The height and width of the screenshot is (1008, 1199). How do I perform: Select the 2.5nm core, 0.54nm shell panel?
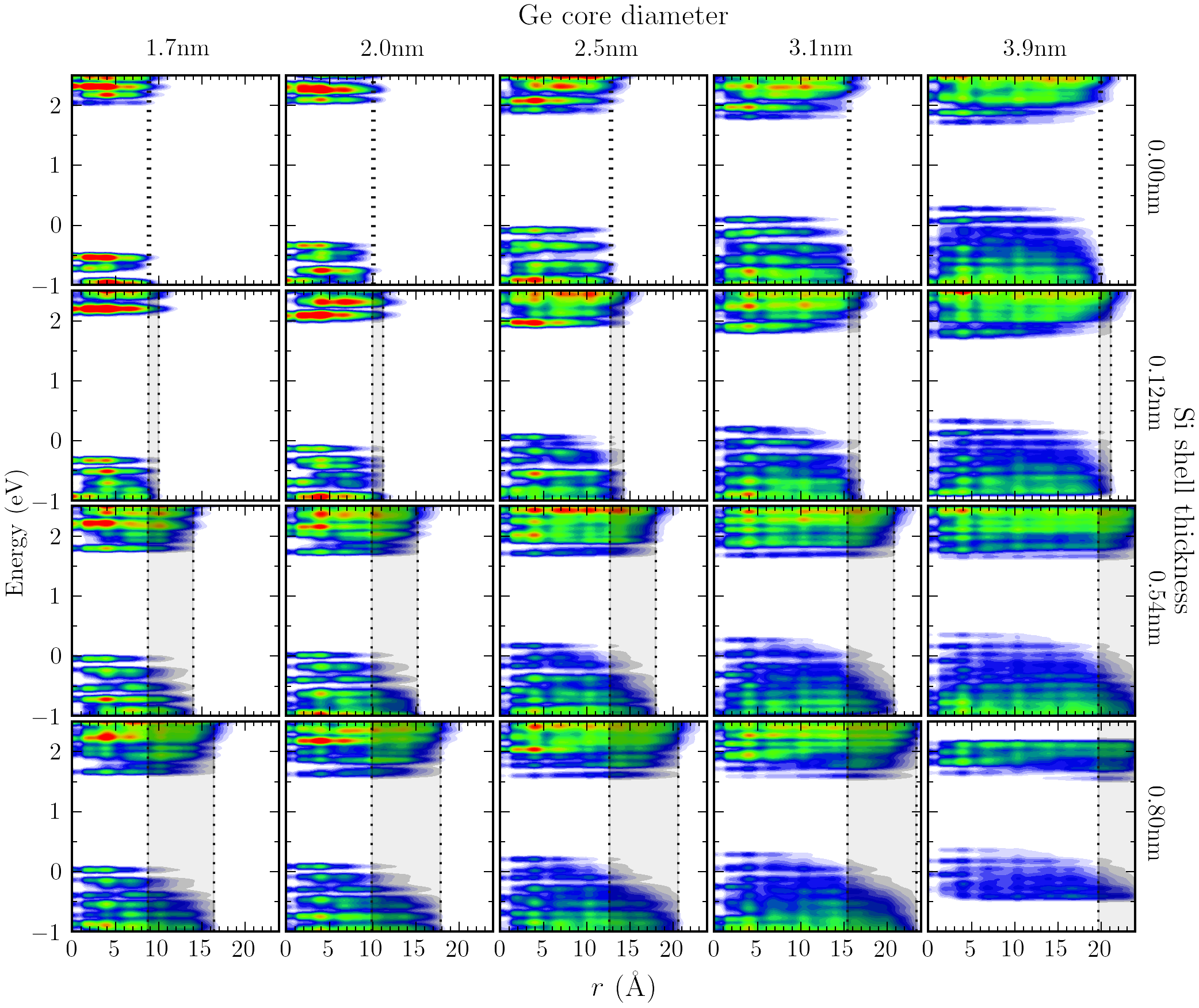pyautogui.click(x=603, y=610)
